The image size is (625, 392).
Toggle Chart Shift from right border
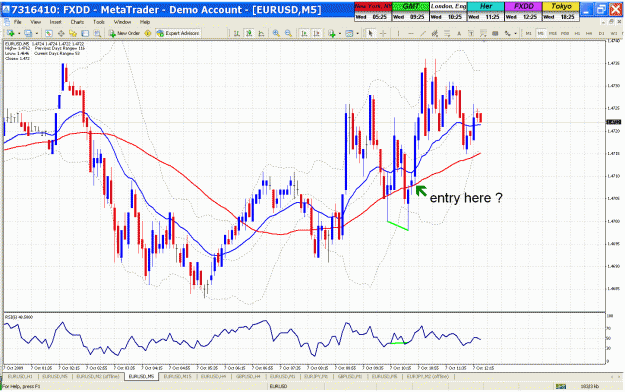click(316, 33)
